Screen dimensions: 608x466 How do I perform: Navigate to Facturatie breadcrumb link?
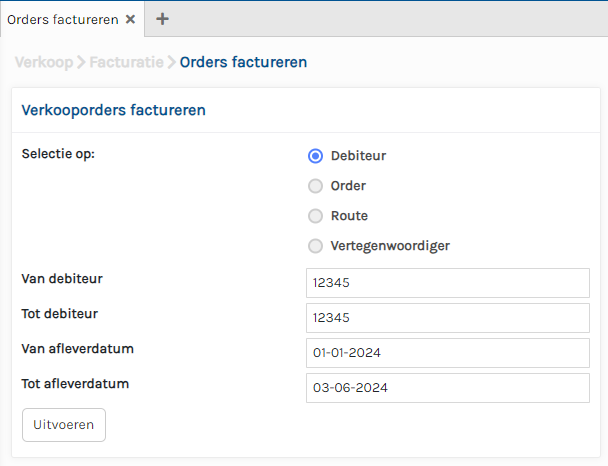point(127,62)
